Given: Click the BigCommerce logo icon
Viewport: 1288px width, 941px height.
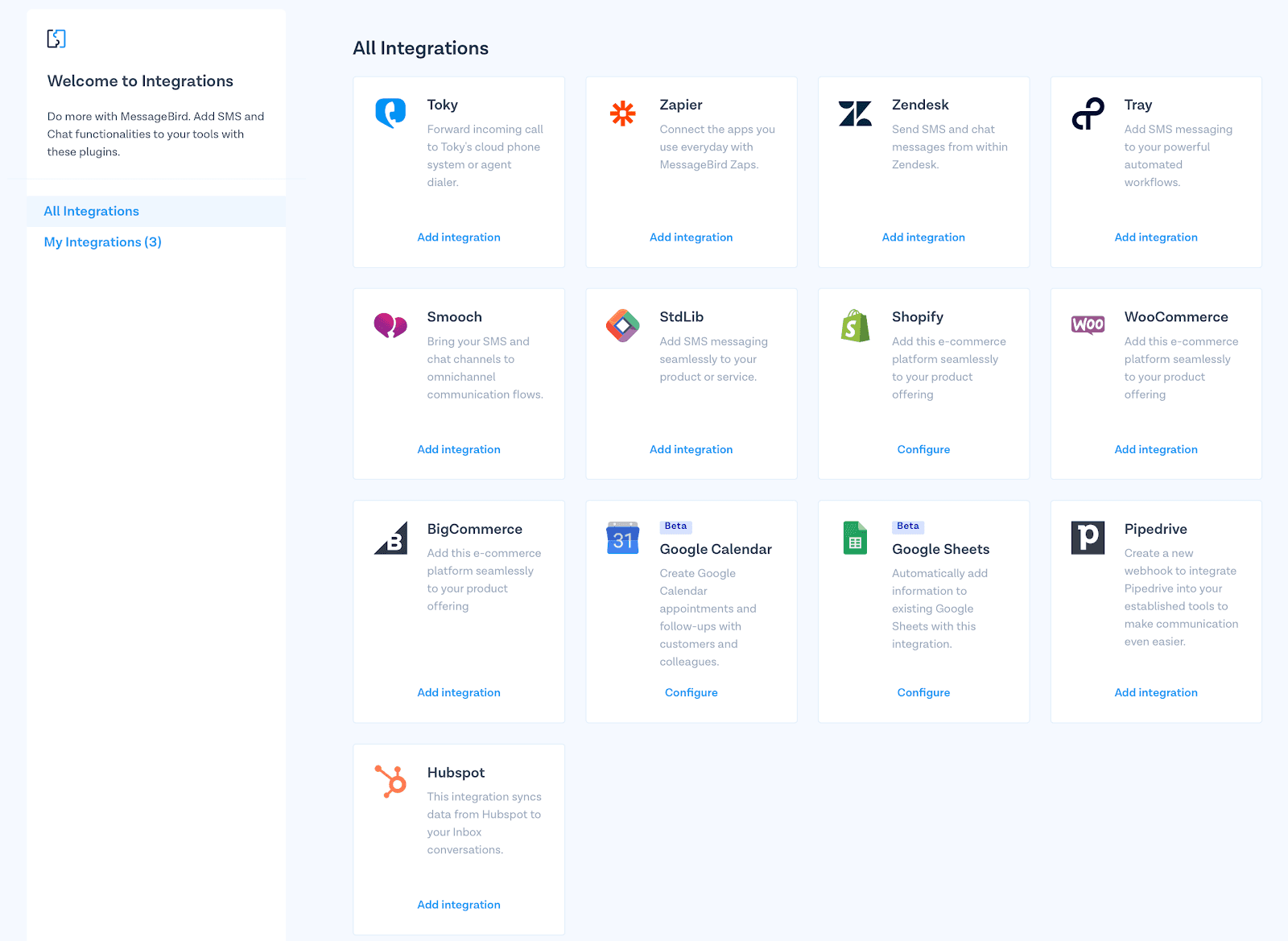Looking at the screenshot, I should tap(390, 538).
